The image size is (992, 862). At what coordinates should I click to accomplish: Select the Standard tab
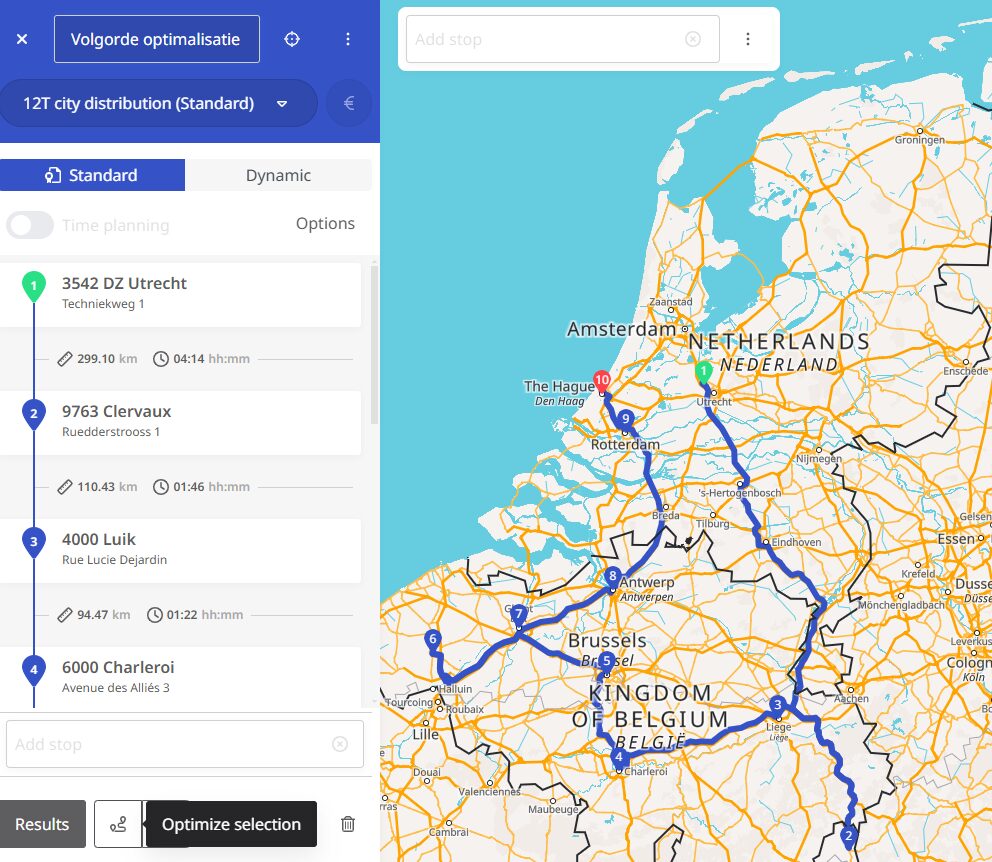pos(93,174)
